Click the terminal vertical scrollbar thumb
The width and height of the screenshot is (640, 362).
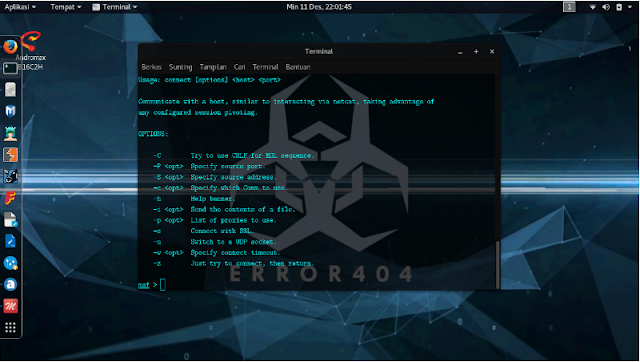[x=498, y=264]
